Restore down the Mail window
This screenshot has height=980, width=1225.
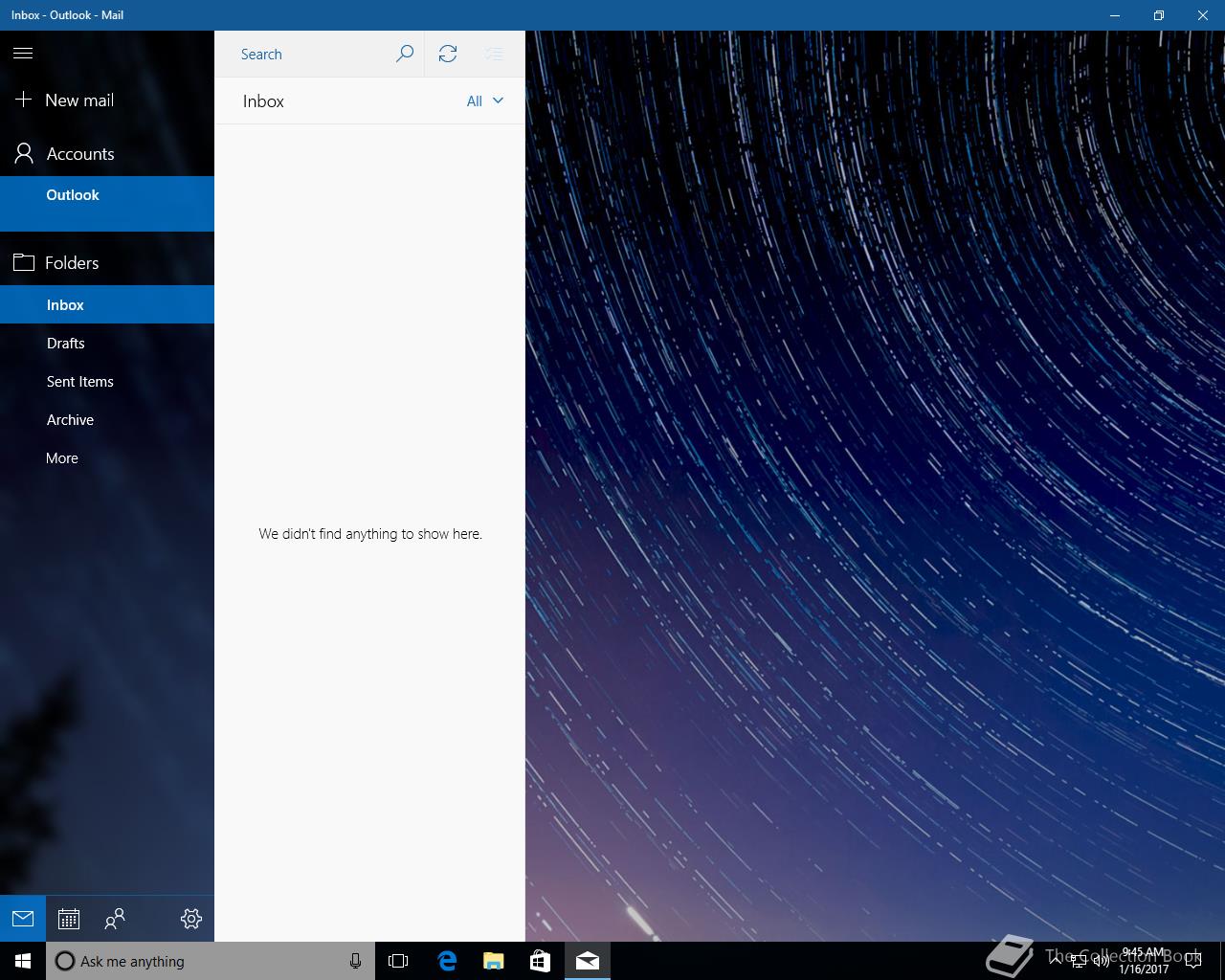click(x=1159, y=15)
